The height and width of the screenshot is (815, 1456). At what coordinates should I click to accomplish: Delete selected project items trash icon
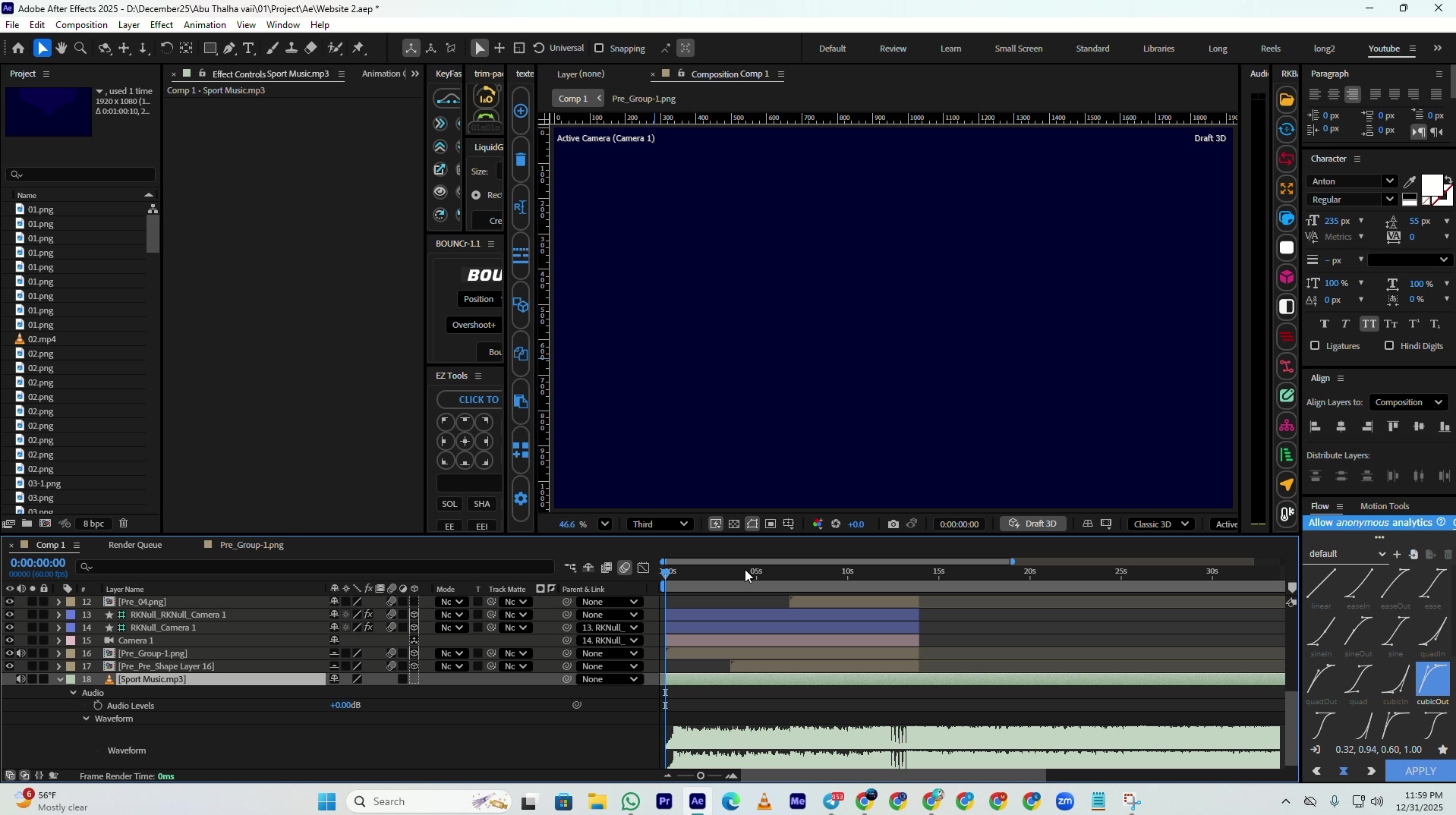click(124, 524)
